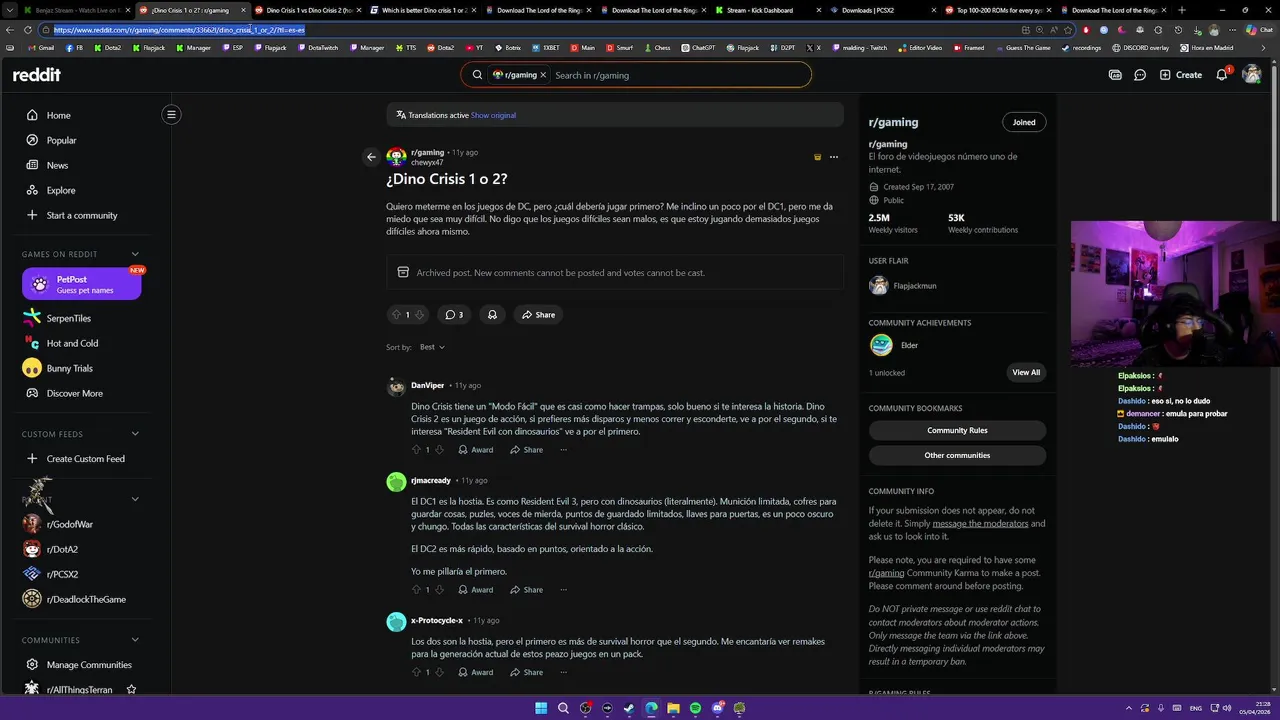Open the Popular feed
The height and width of the screenshot is (720, 1280).
pyautogui.click(x=61, y=141)
